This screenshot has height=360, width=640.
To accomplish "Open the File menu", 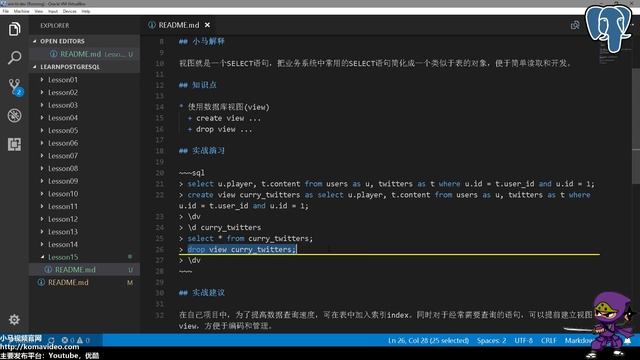I will pos(6,11).
